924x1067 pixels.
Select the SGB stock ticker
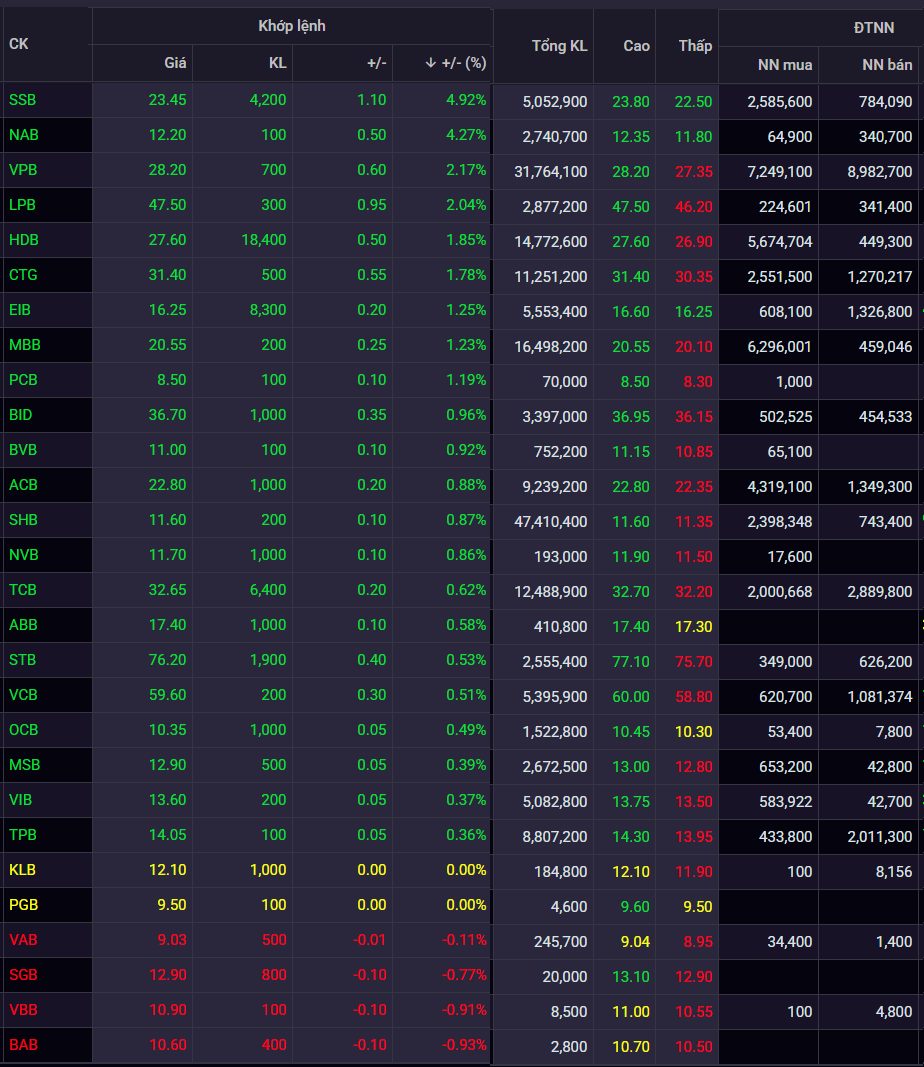coord(23,975)
